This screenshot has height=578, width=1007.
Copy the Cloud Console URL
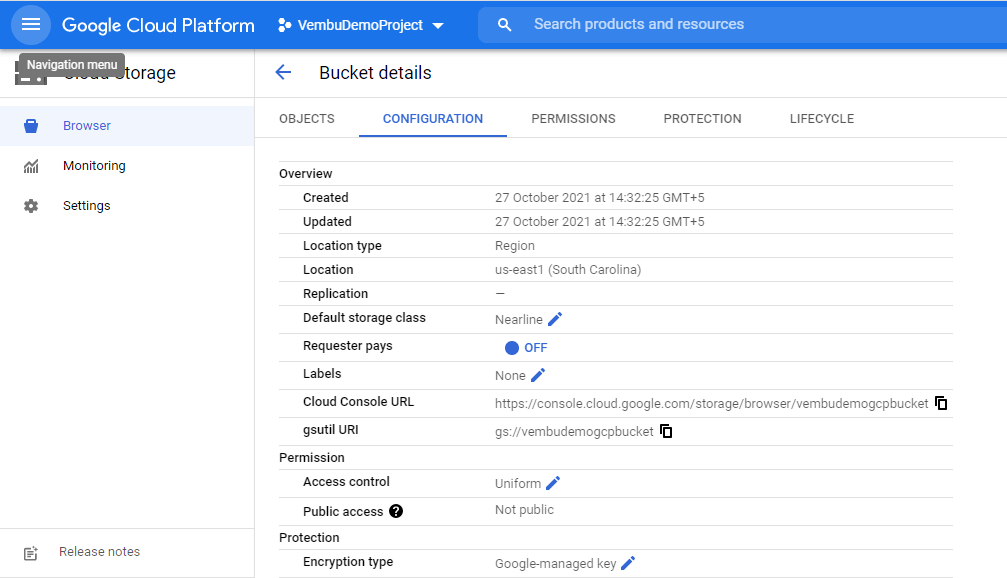pyautogui.click(x=941, y=403)
